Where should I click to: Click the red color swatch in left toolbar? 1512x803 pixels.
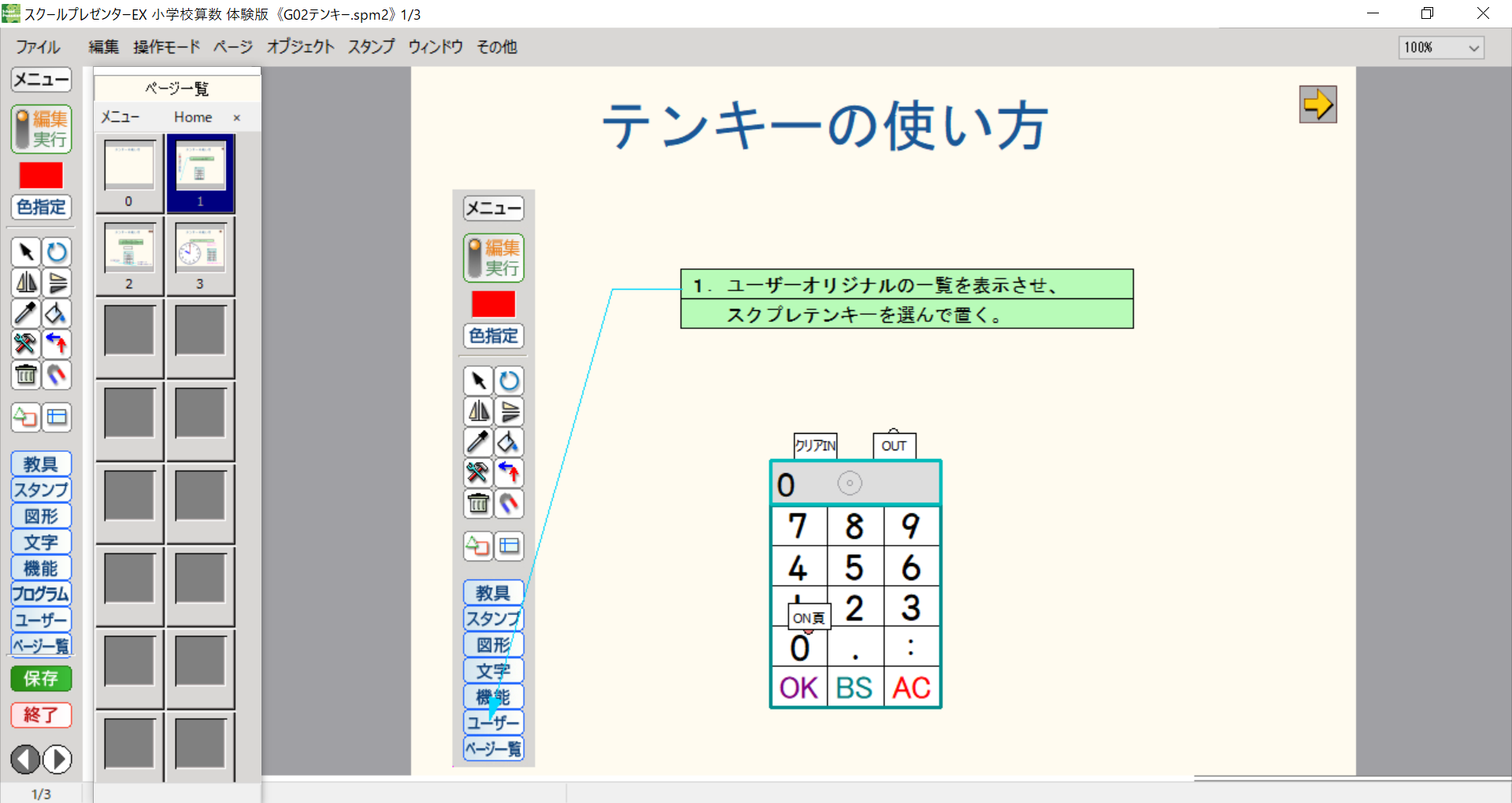tap(41, 175)
